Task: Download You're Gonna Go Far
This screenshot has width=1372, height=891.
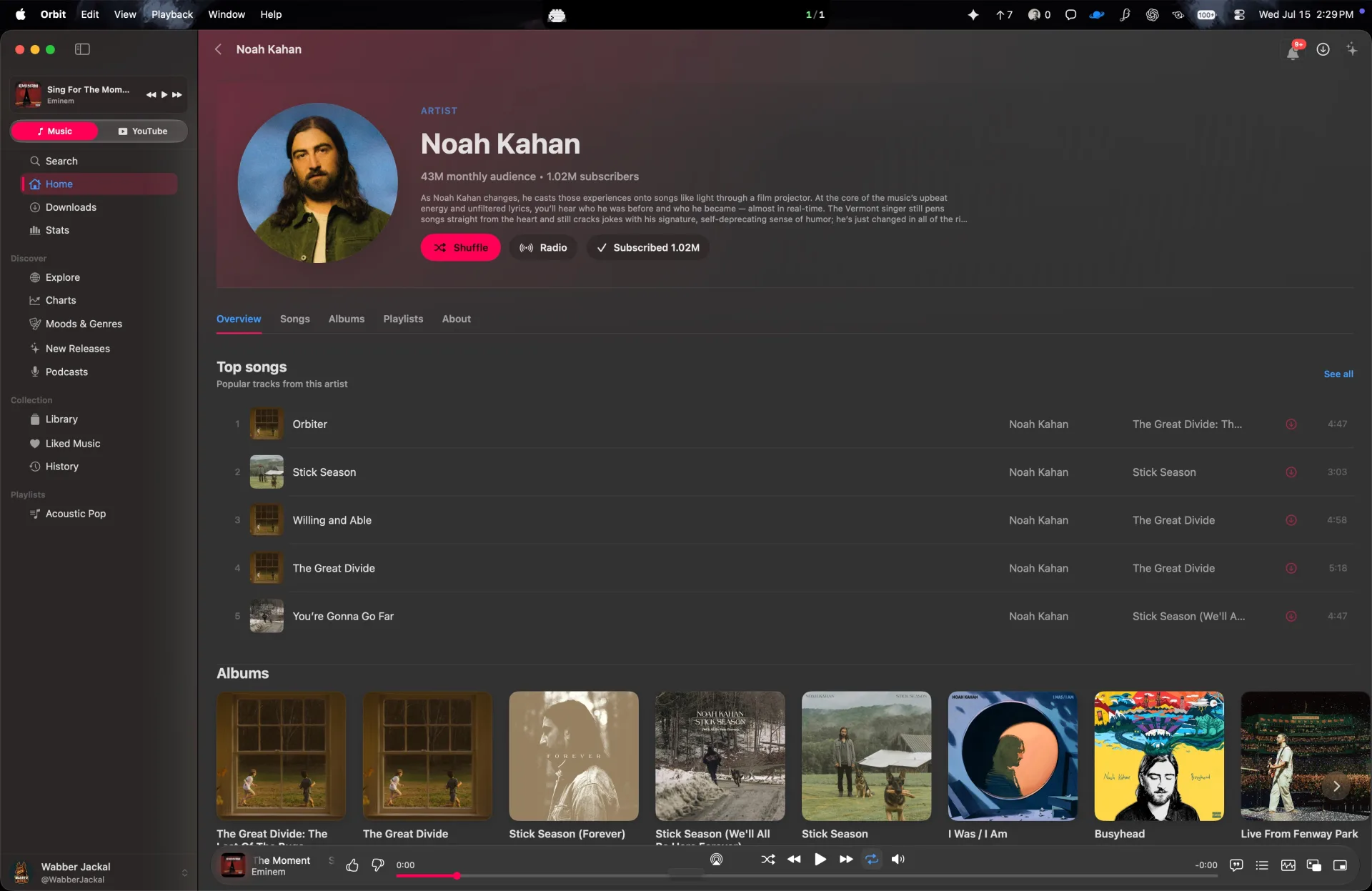Action: tap(1291, 616)
